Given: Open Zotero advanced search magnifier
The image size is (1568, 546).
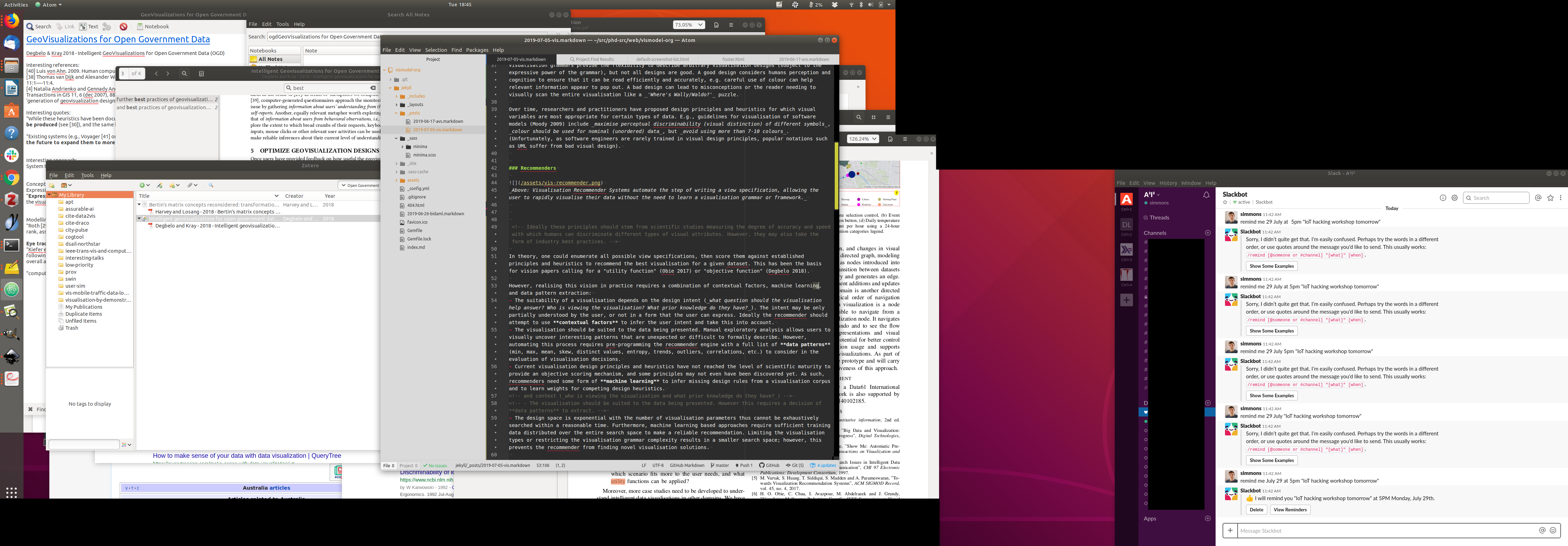Looking at the screenshot, I should point(211,185).
